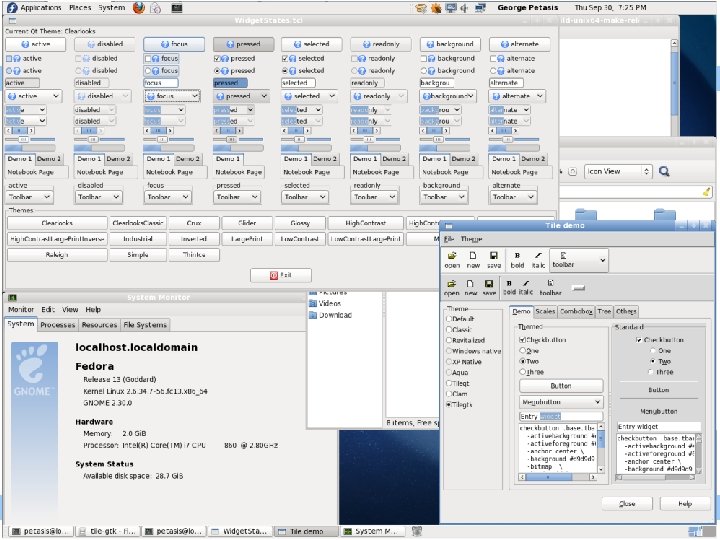Screen dimensions: 720x540
Task: Select the Clam theme radio button
Action: (x=448, y=394)
